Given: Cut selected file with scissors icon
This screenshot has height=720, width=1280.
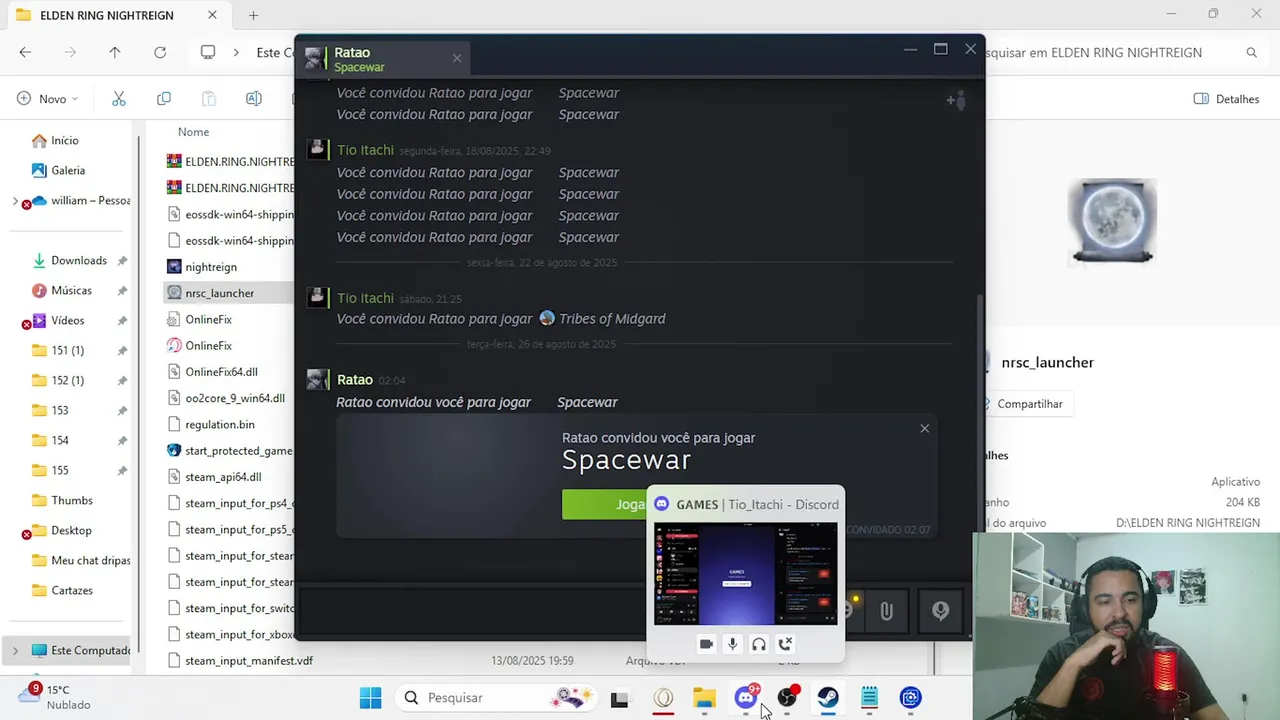Looking at the screenshot, I should pos(119,98).
